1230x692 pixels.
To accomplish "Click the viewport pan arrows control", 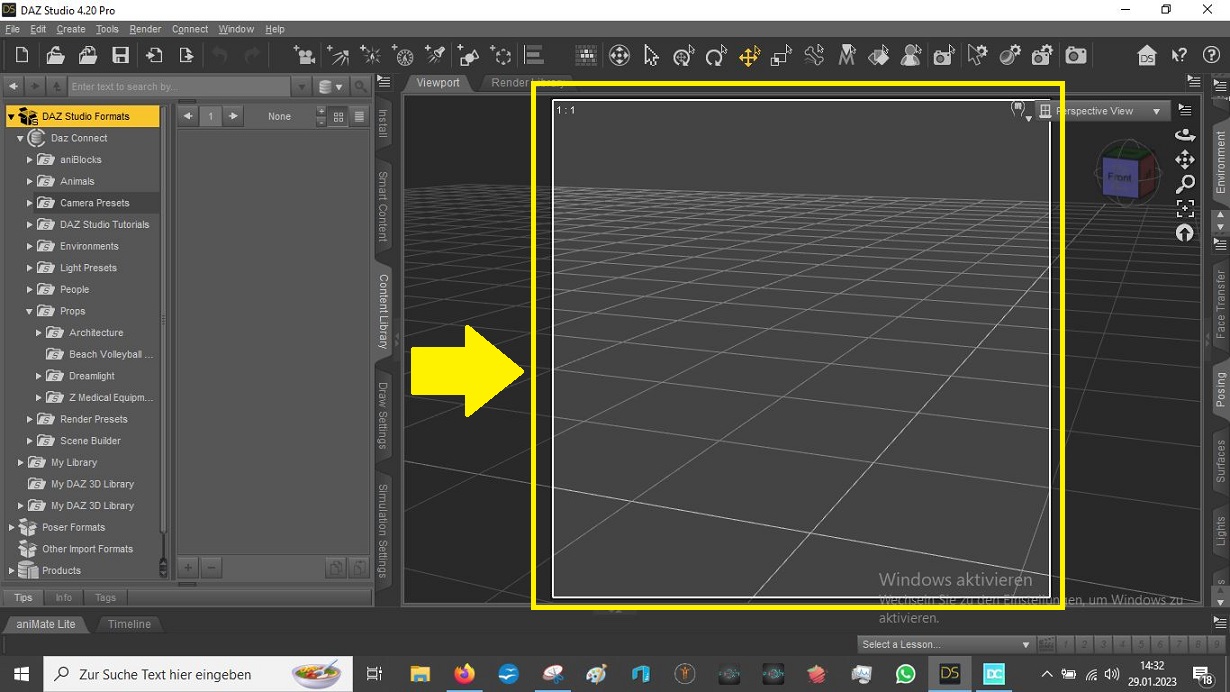I will coord(1185,159).
